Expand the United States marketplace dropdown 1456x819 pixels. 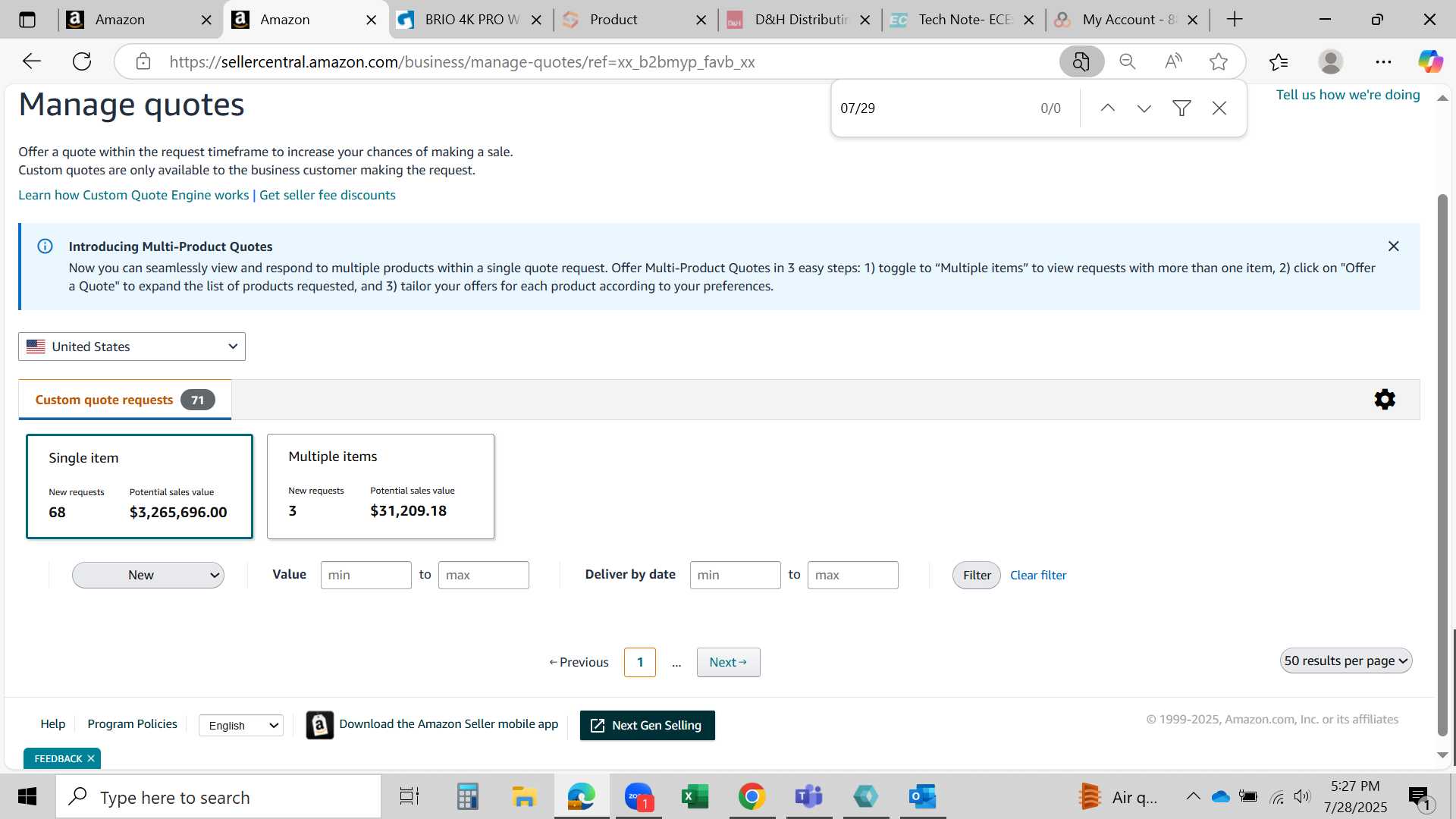132,347
